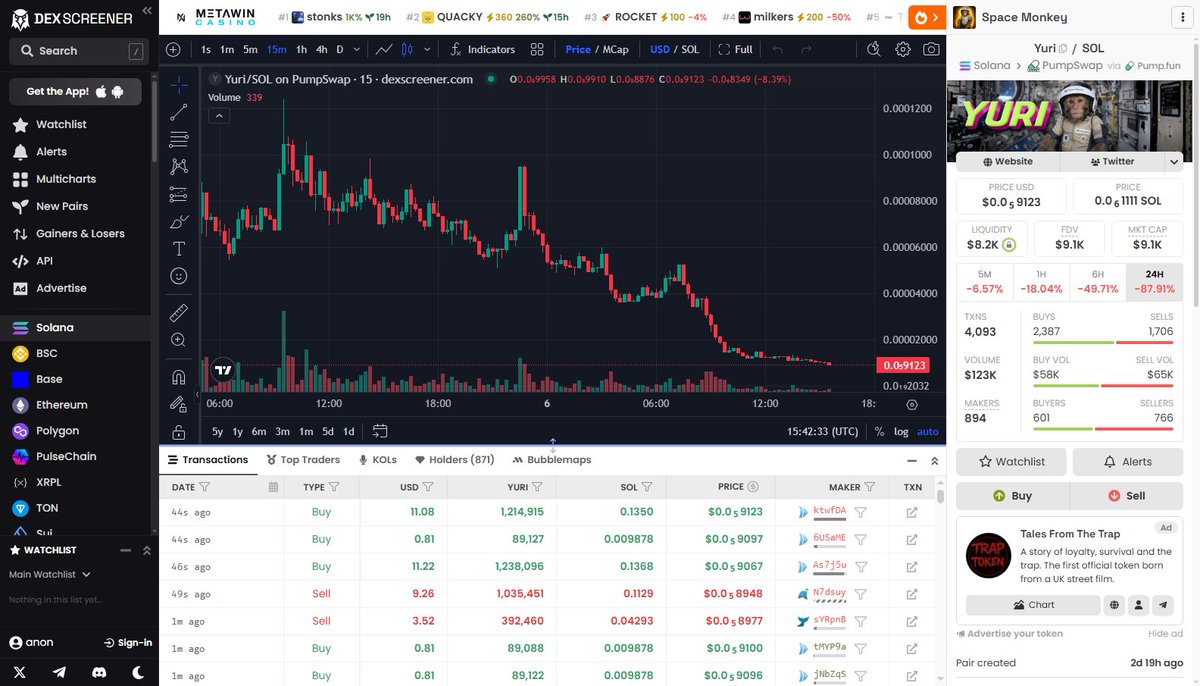This screenshot has height=686, width=1200.
Task: Filter by maker 6USaME funnel icon
Action: click(860, 539)
